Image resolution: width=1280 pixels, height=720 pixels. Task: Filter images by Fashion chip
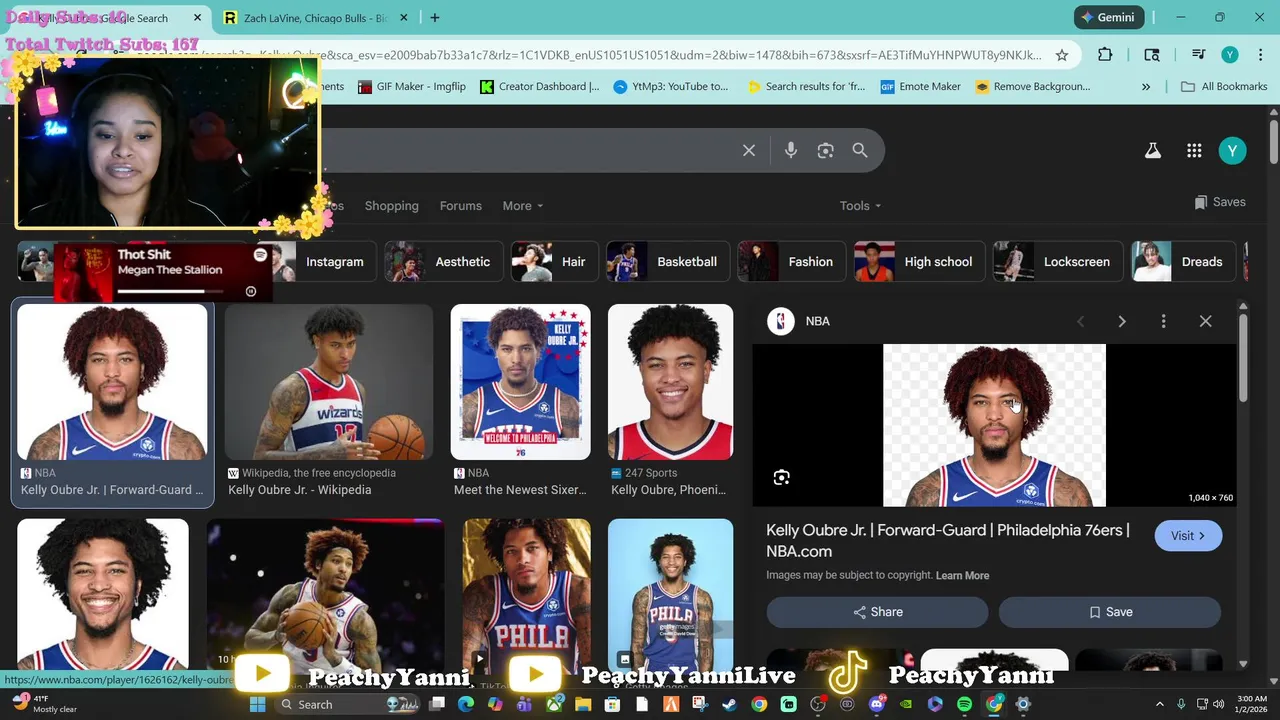792,262
